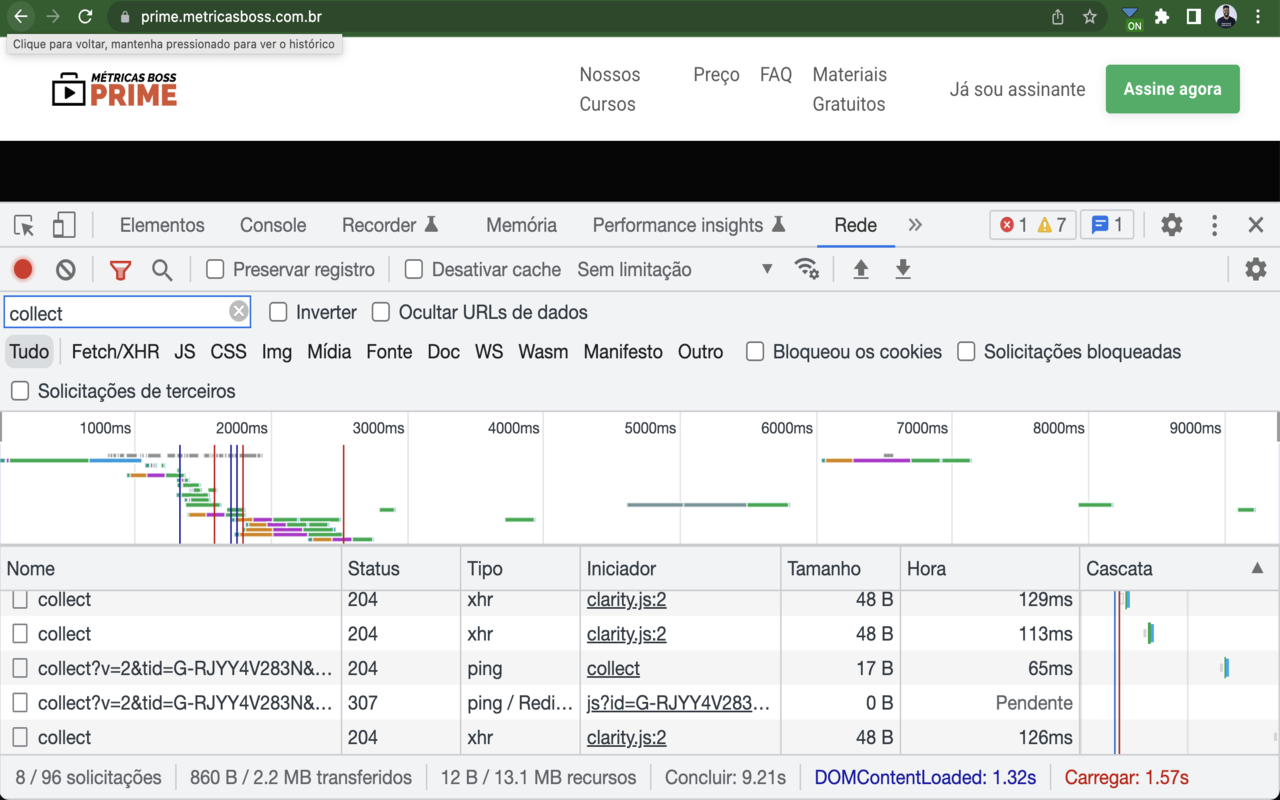
Task: Switch to the Console tab
Action: (x=272, y=225)
